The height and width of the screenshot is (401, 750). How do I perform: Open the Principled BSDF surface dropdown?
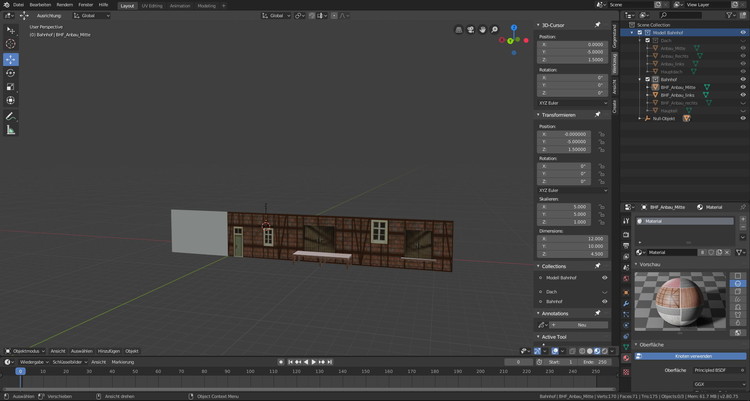(x=717, y=370)
